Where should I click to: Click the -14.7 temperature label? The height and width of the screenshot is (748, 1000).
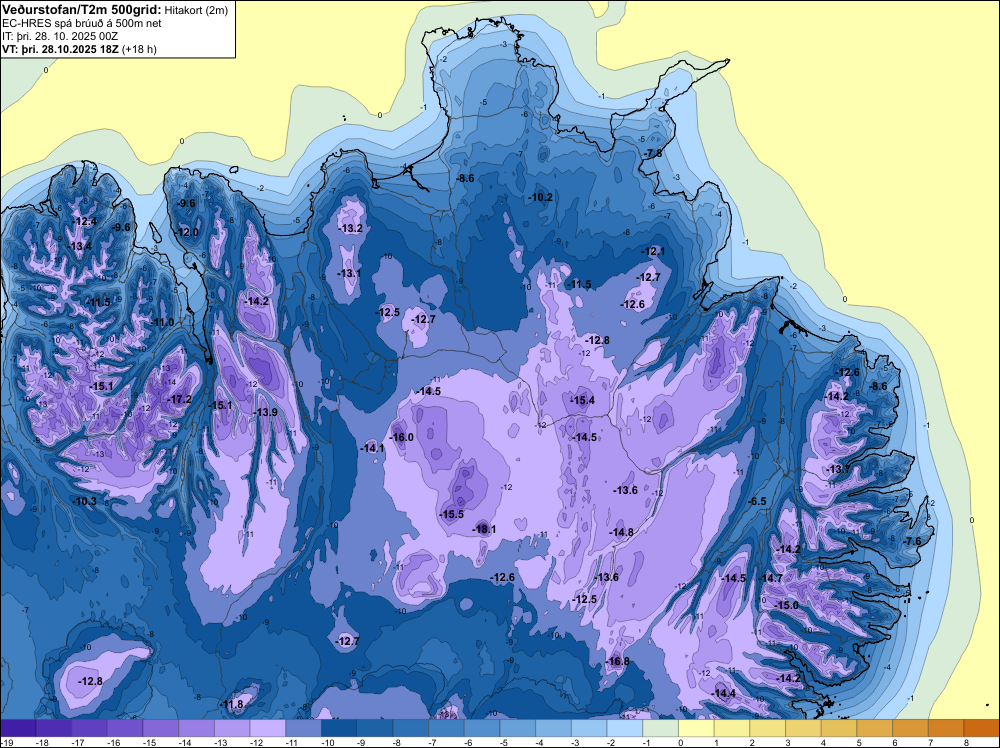coord(770,578)
